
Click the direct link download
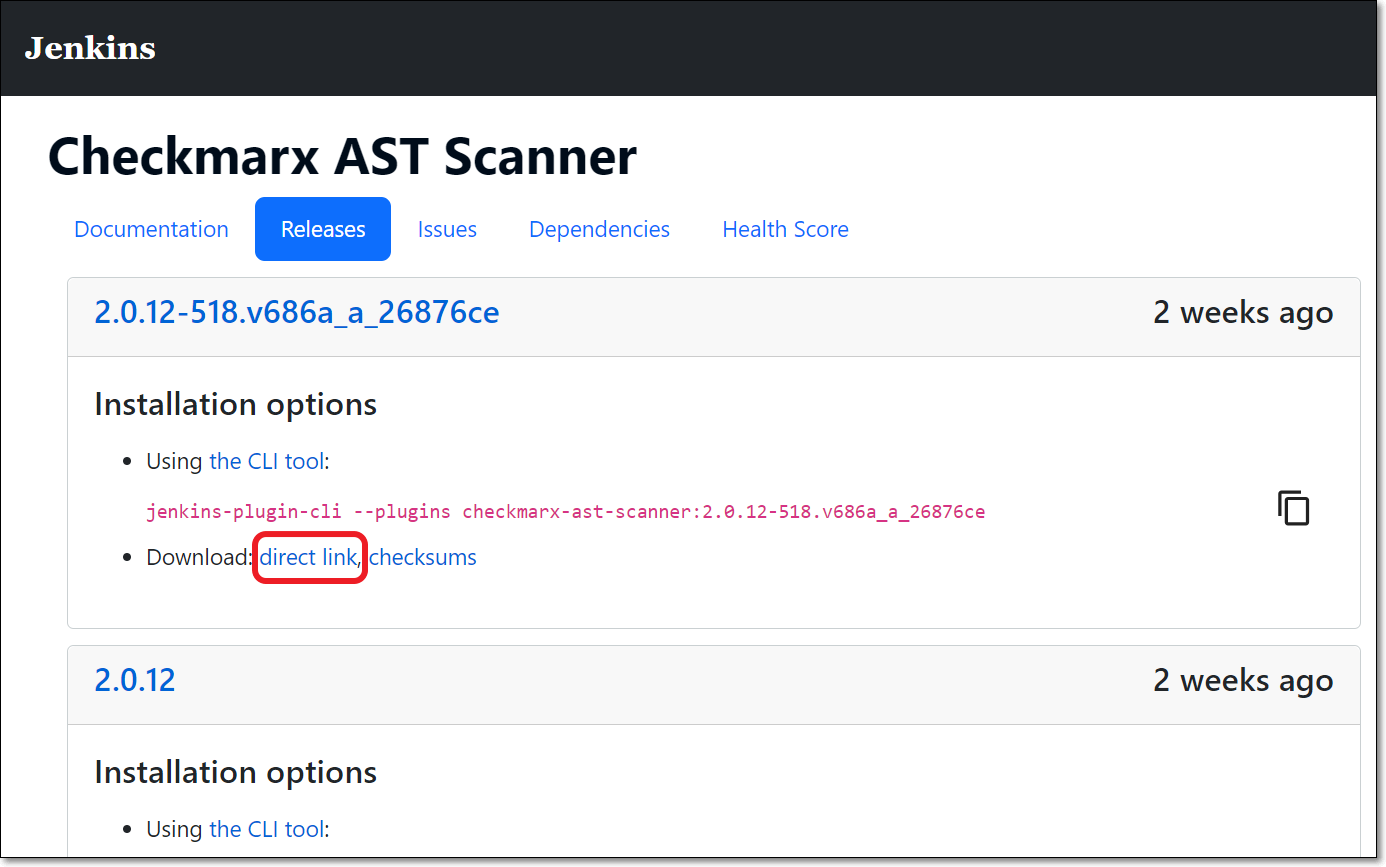(x=308, y=557)
